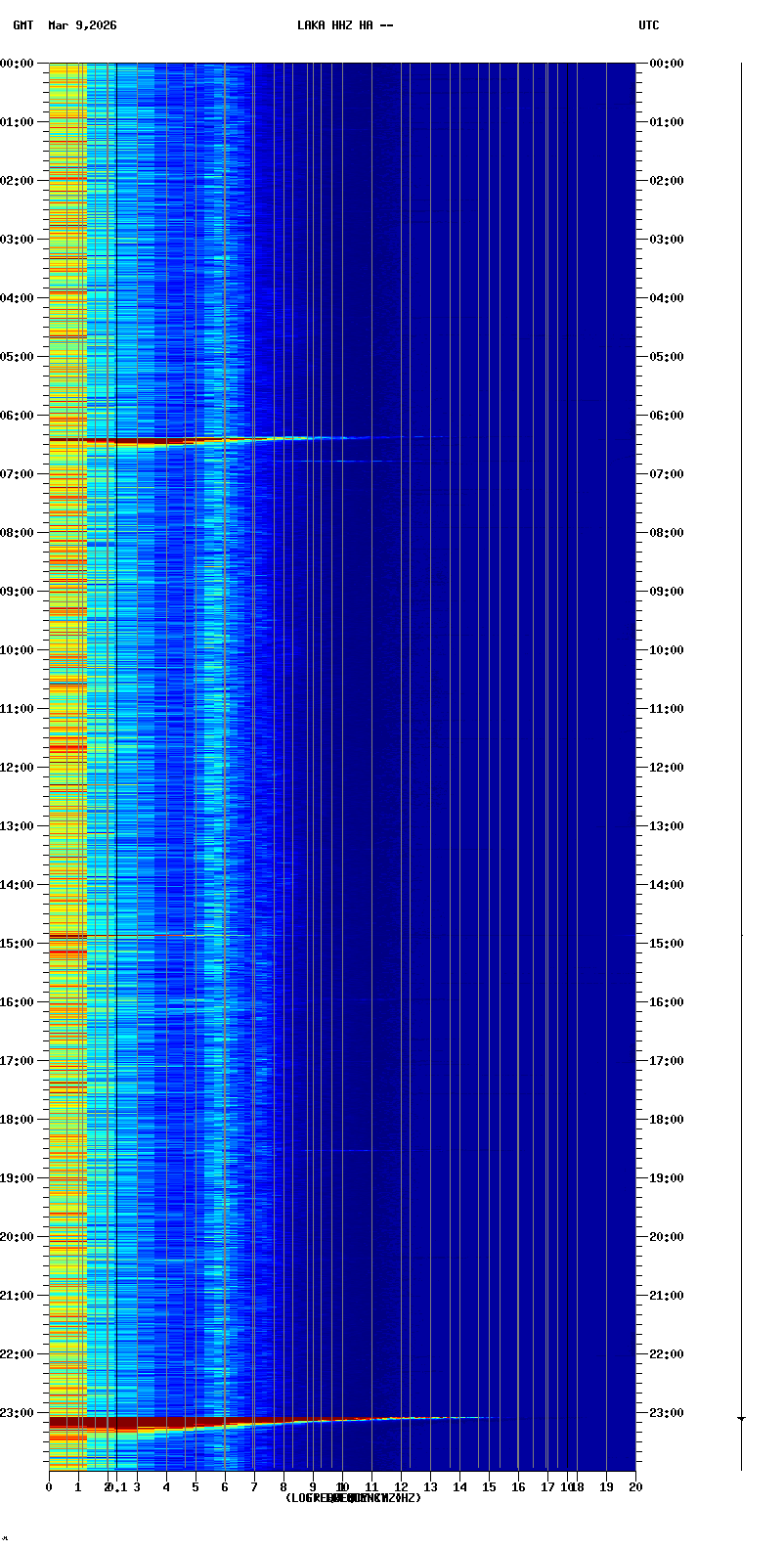Select the 06:00 tick label on left axis
The image size is (784, 1549).
(17, 415)
